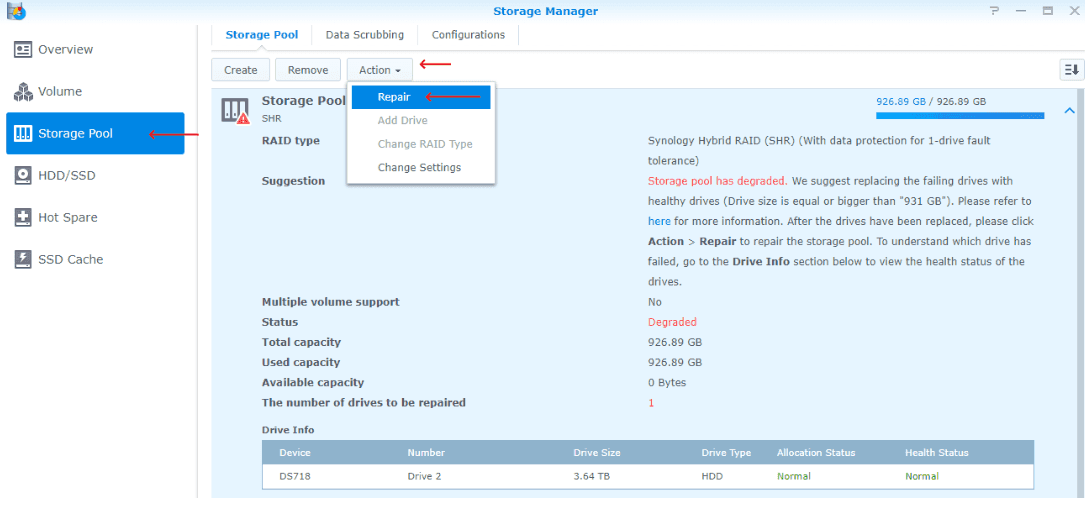The height and width of the screenshot is (505, 1085).
Task: Open the Configurations tab
Action: coord(468,35)
